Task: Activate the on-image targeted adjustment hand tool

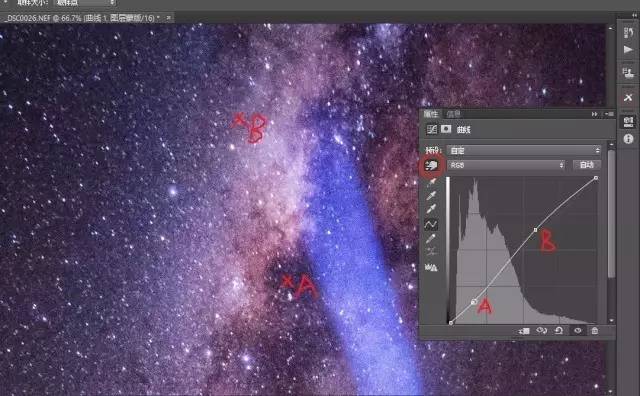Action: click(431, 165)
